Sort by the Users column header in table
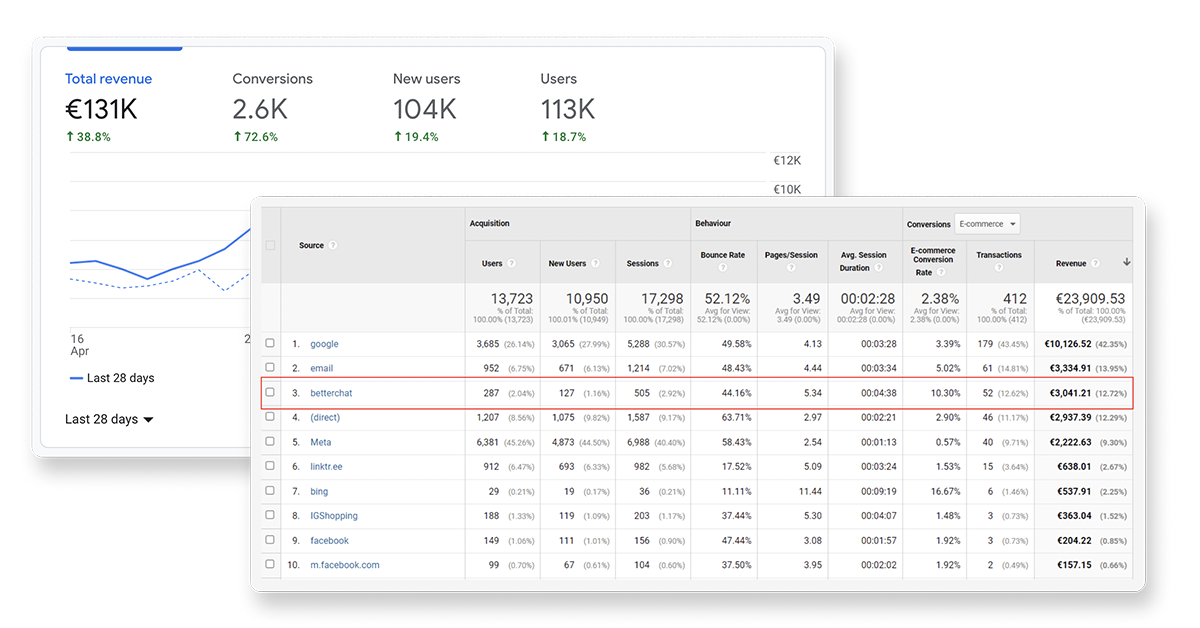This screenshot has width=1200, height=628. (x=492, y=264)
